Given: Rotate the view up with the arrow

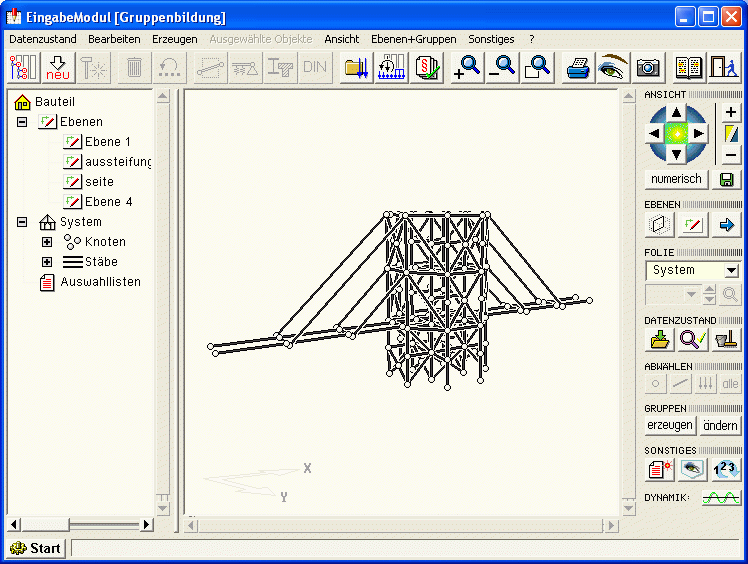Looking at the screenshot, I should click(x=677, y=113).
